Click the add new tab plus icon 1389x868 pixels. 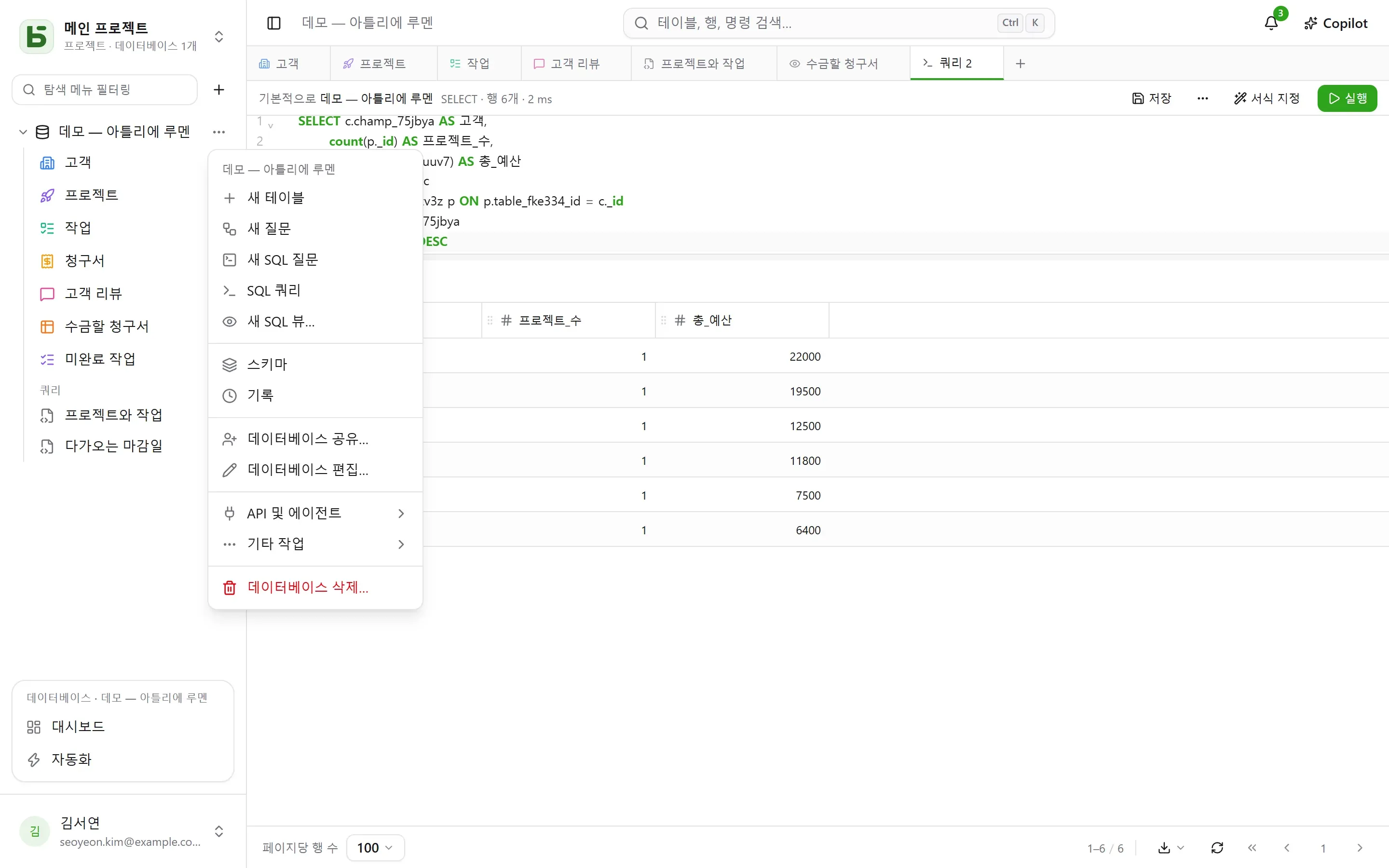pos(1020,64)
